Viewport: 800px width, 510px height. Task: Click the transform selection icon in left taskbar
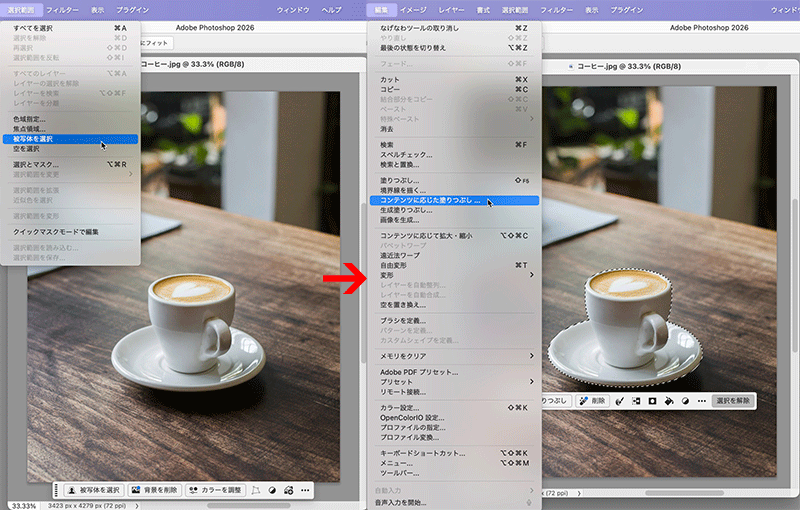click(256, 490)
